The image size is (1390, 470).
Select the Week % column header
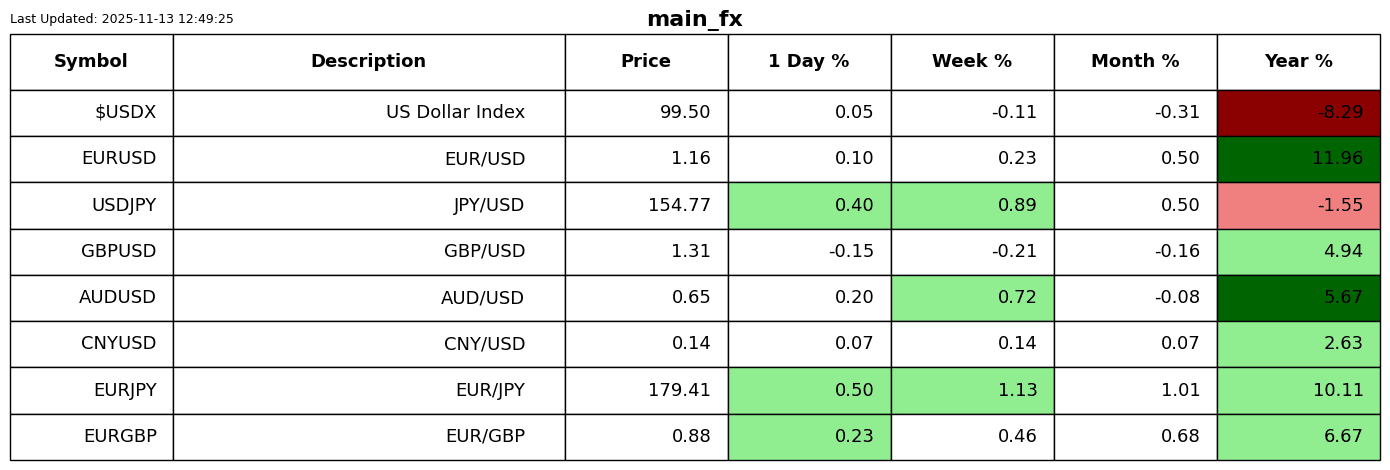[x=972, y=62]
